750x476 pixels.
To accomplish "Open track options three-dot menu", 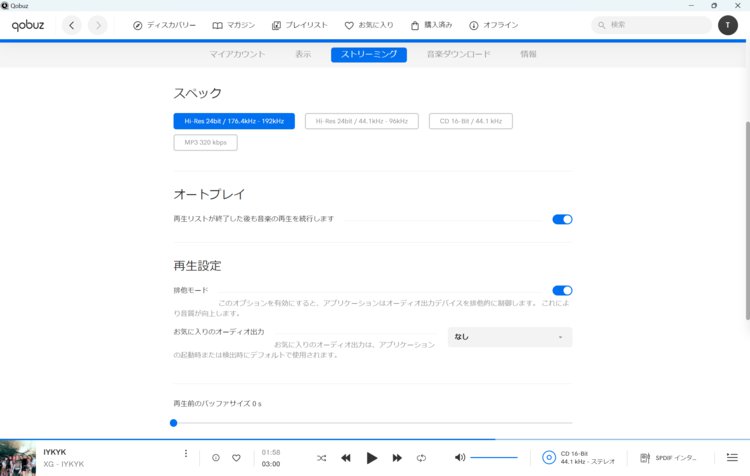I will [x=185, y=454].
